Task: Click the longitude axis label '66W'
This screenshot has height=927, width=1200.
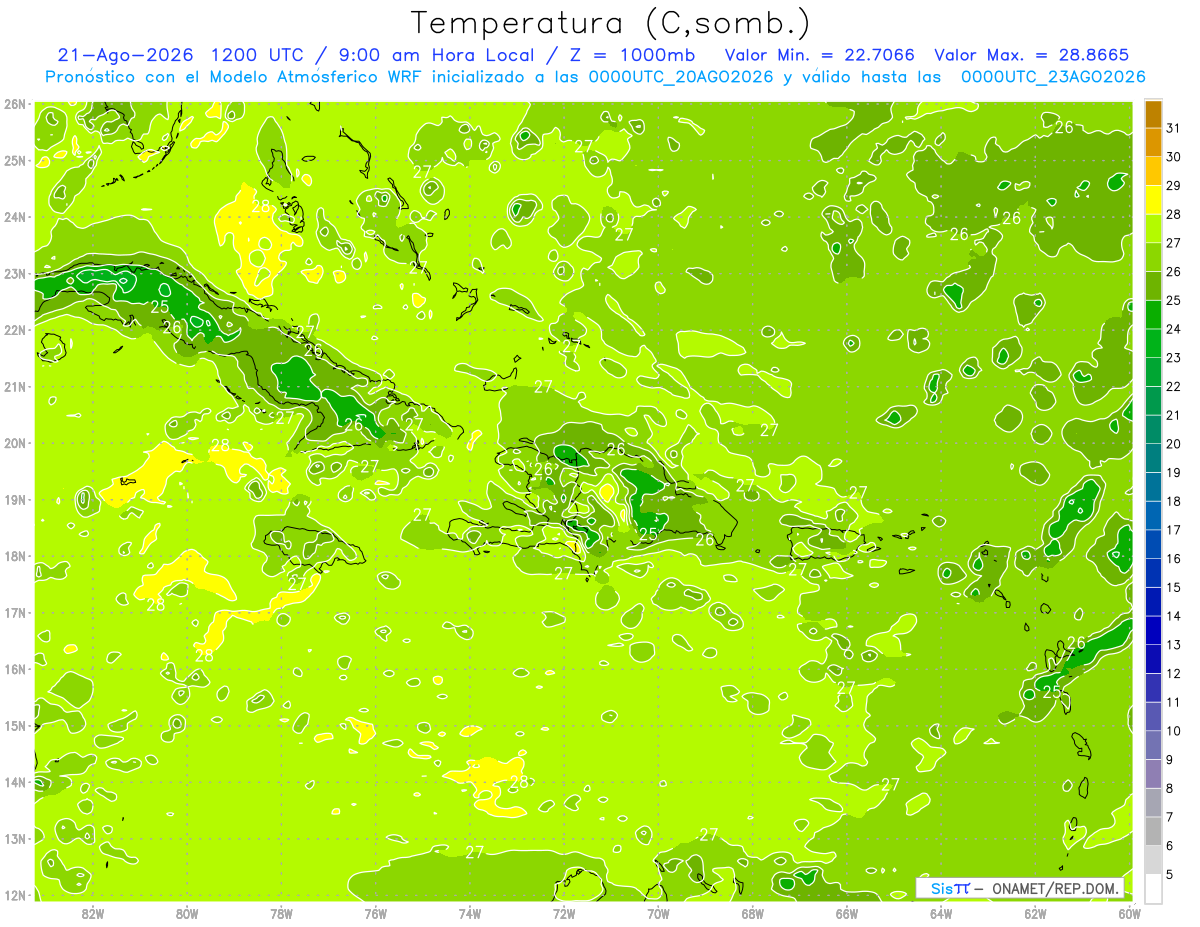Action: [847, 913]
